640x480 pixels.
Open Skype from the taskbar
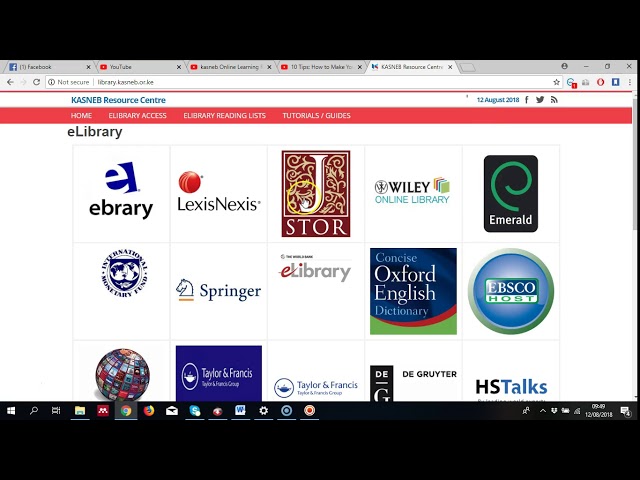coord(195,411)
